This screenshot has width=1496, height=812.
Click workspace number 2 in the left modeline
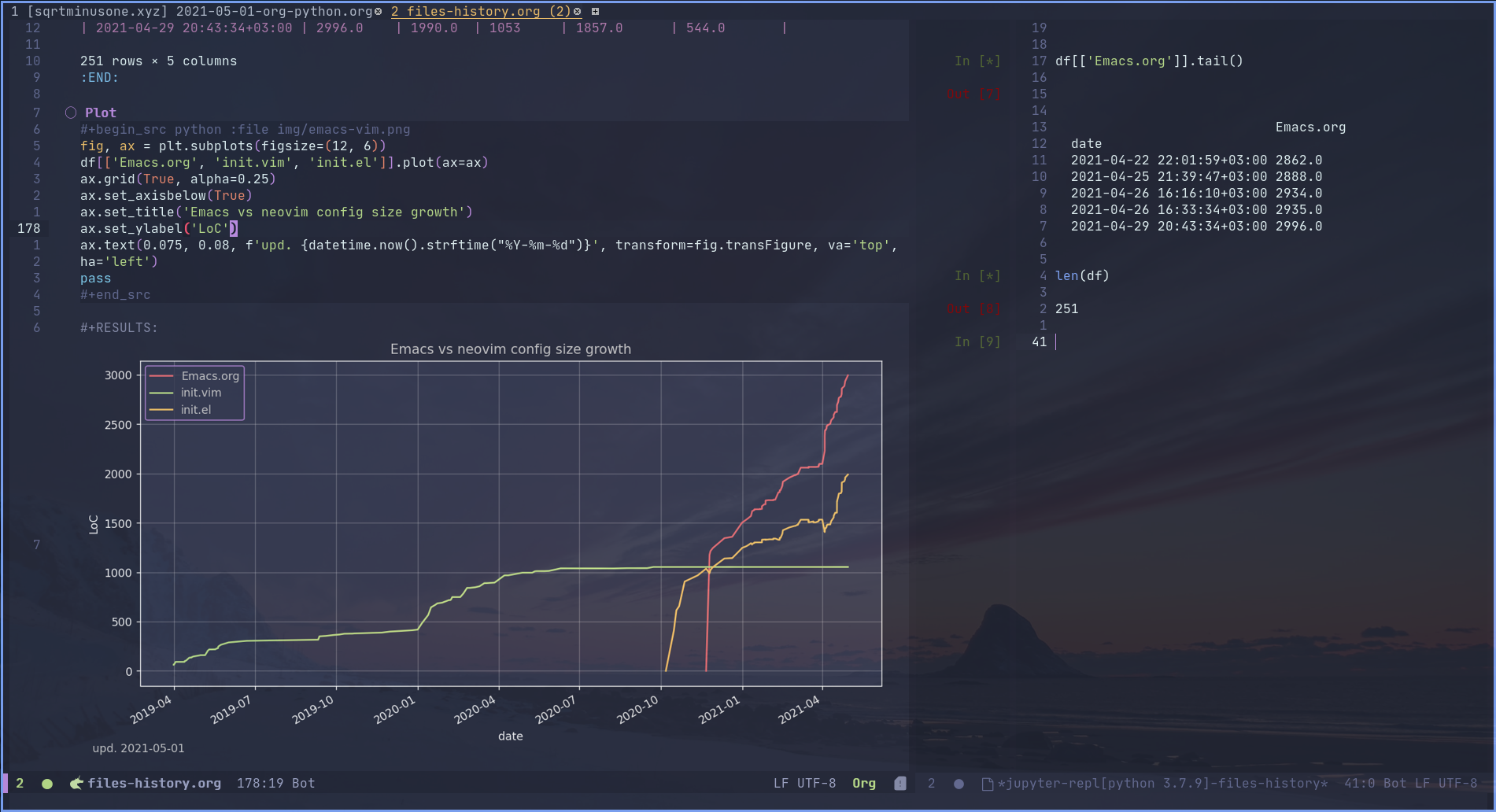[18, 783]
